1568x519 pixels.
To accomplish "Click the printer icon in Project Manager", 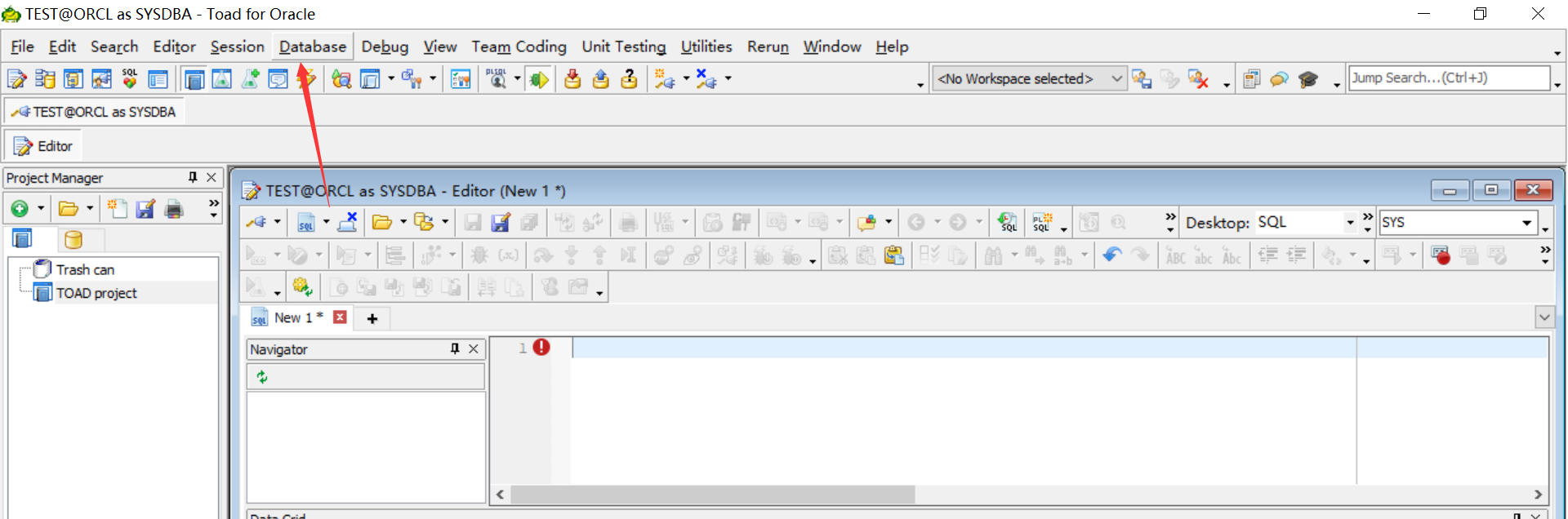I will pos(174,209).
